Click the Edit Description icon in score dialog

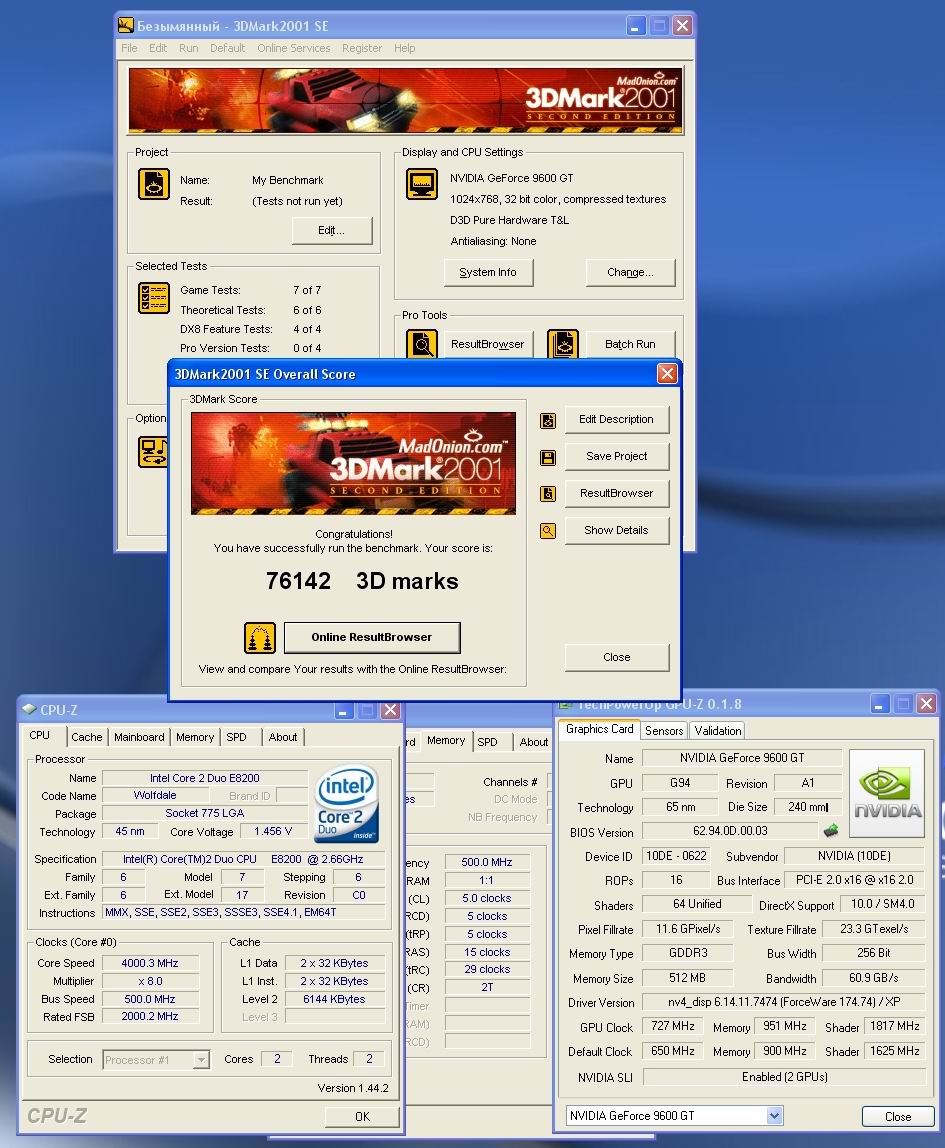tap(548, 420)
